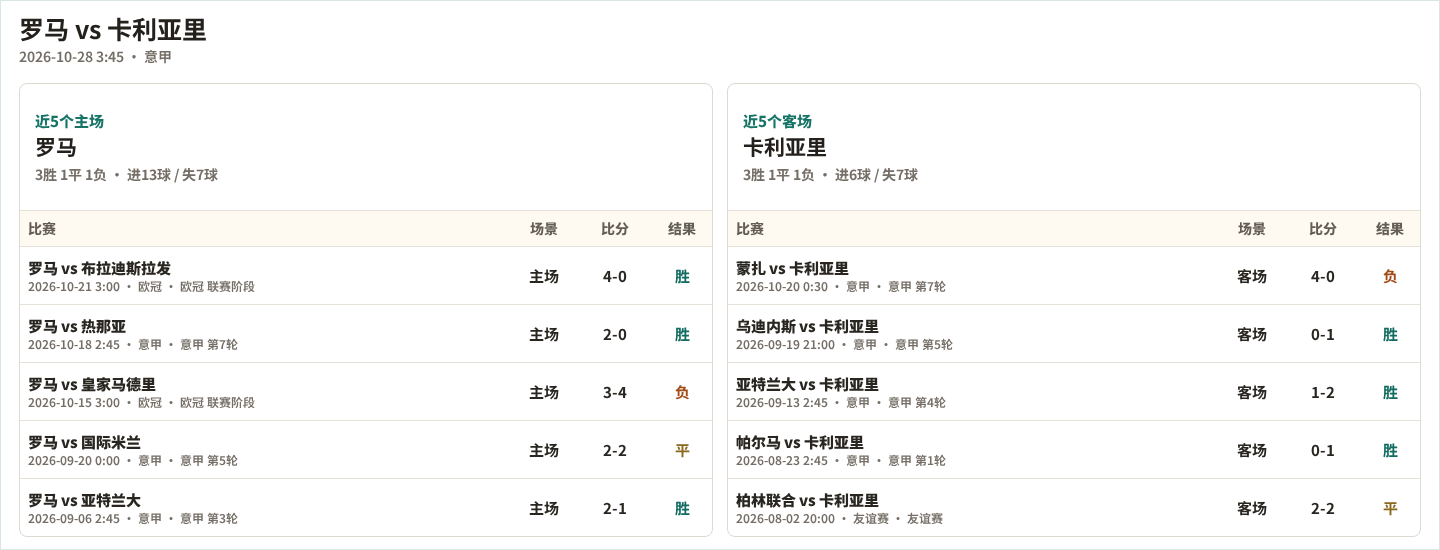Viewport: 1440px width, 550px height.
Task: Click the 场景 column header in 卡利亚里 table
Action: point(1252,229)
